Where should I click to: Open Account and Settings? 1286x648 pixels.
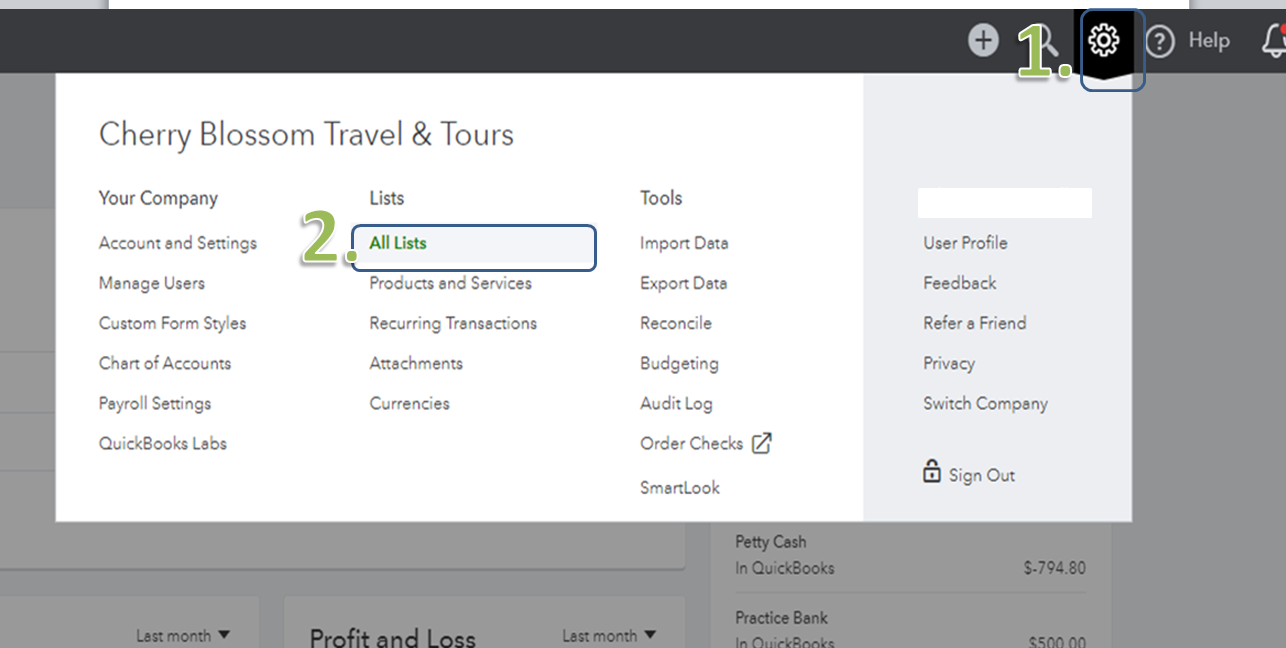click(x=178, y=243)
